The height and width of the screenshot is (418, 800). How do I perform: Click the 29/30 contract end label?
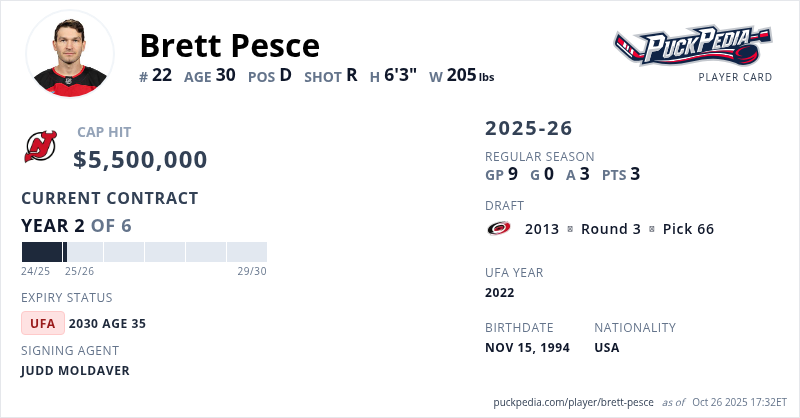[x=252, y=271]
